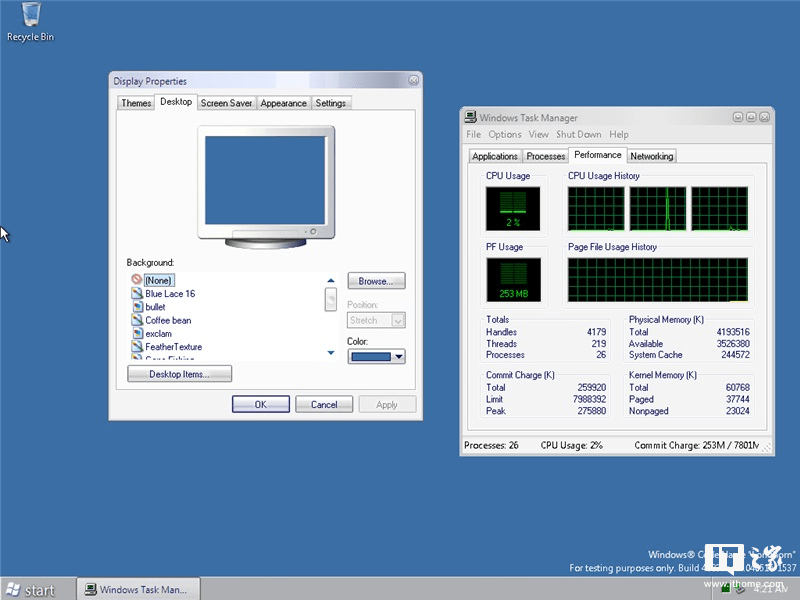Confirm with the OK button

260,404
